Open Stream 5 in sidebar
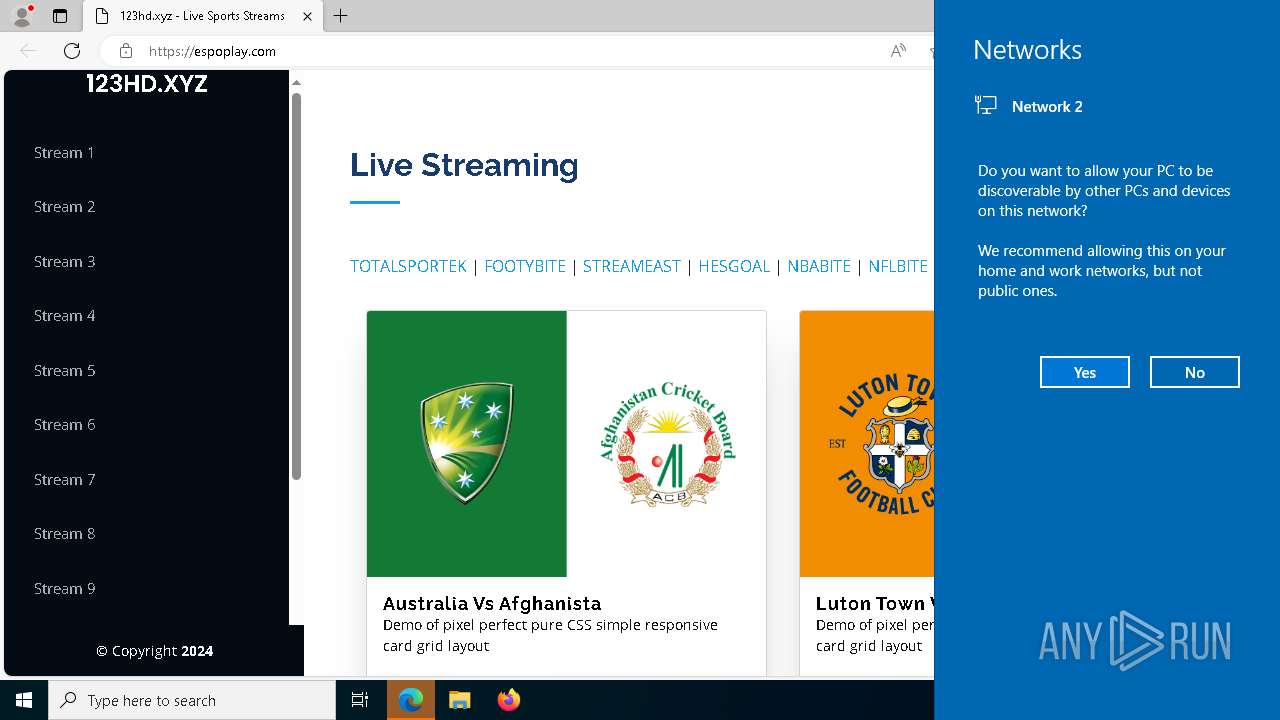Image resolution: width=1280 pixels, height=720 pixels. 64,371
